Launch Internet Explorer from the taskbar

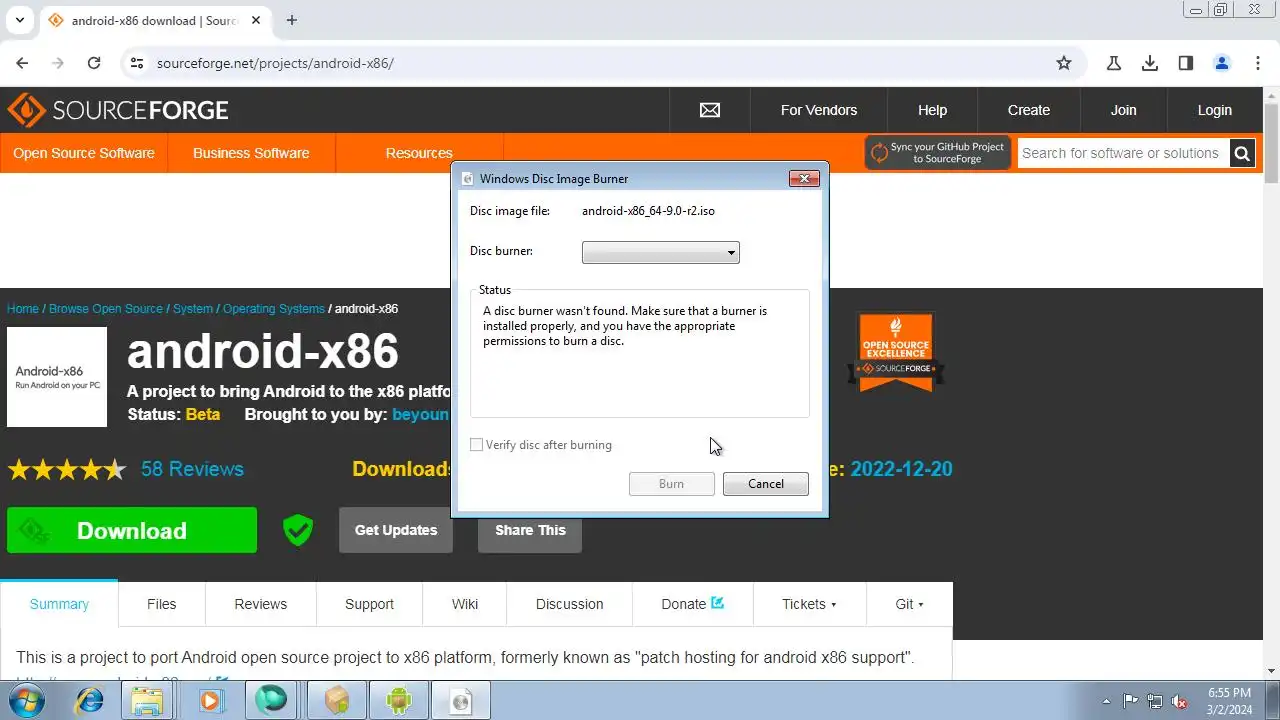(x=89, y=701)
